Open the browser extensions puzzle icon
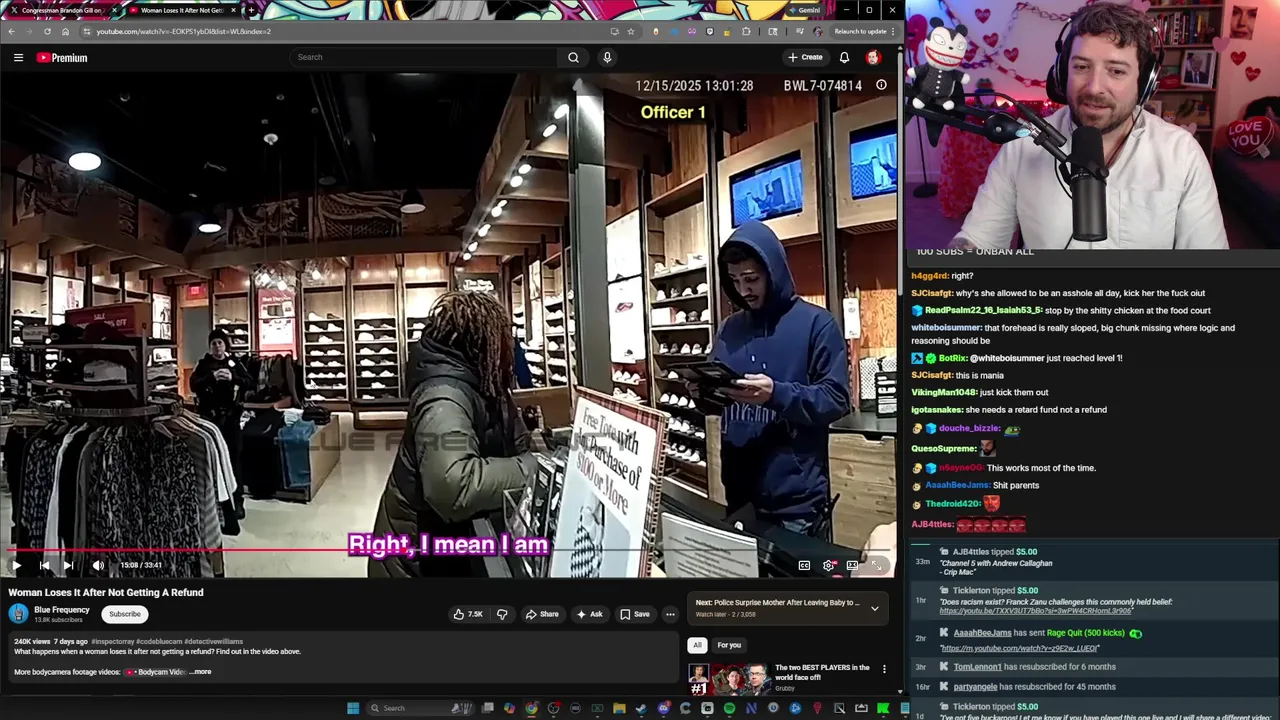This screenshot has width=1280, height=720. (x=746, y=31)
